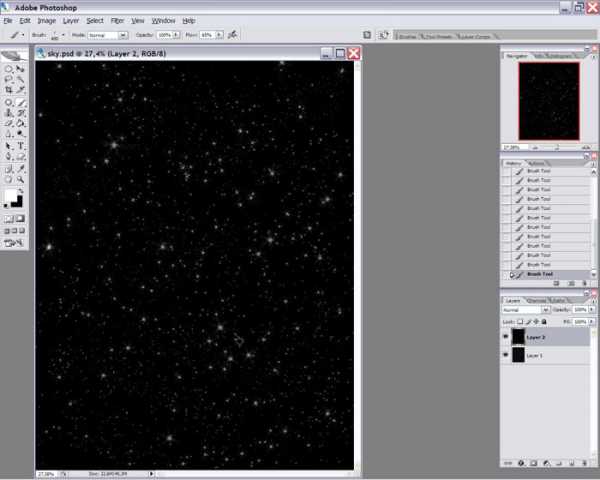Screen dimensions: 600x480
Task: Hide Layer 2 using its eye icon
Action: pos(505,338)
